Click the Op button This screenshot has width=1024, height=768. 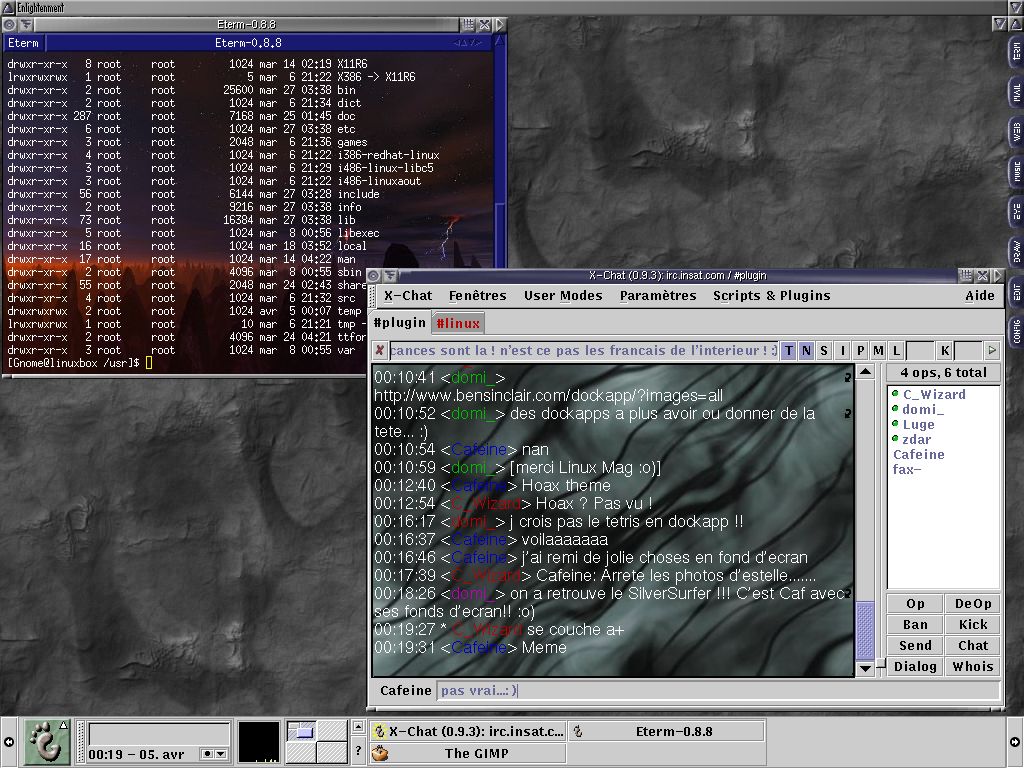point(915,604)
